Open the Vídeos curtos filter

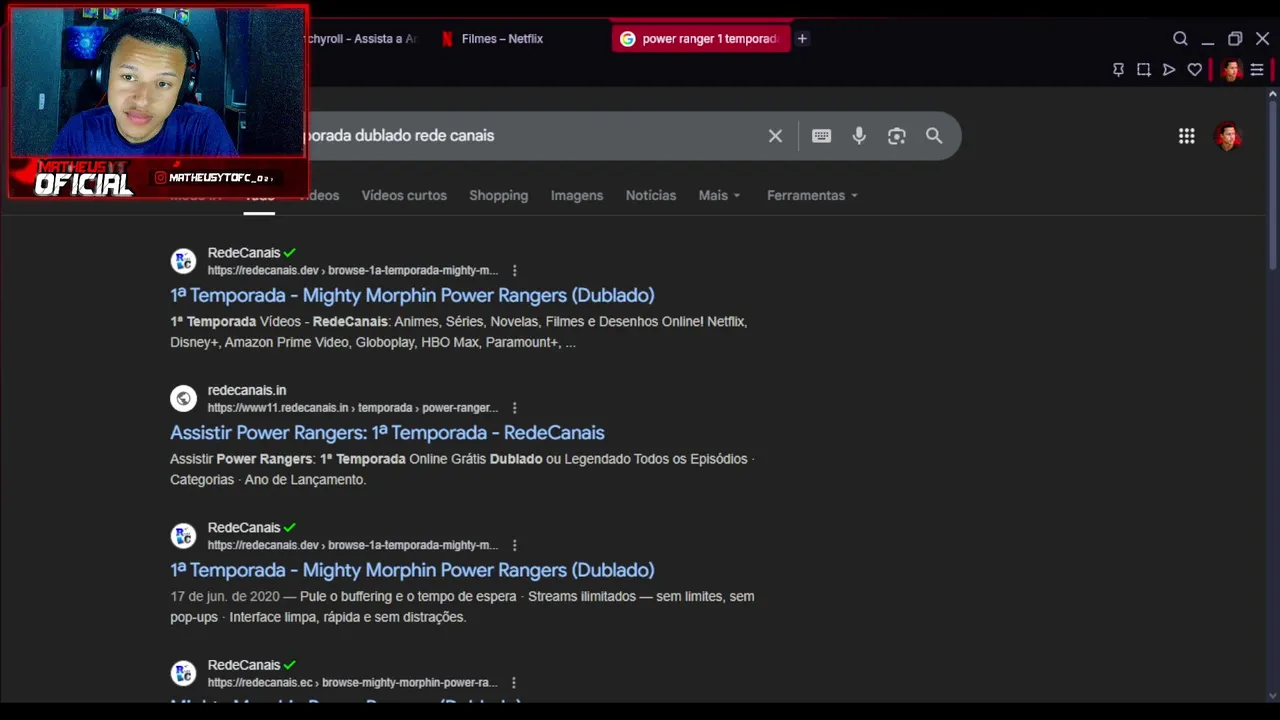404,195
